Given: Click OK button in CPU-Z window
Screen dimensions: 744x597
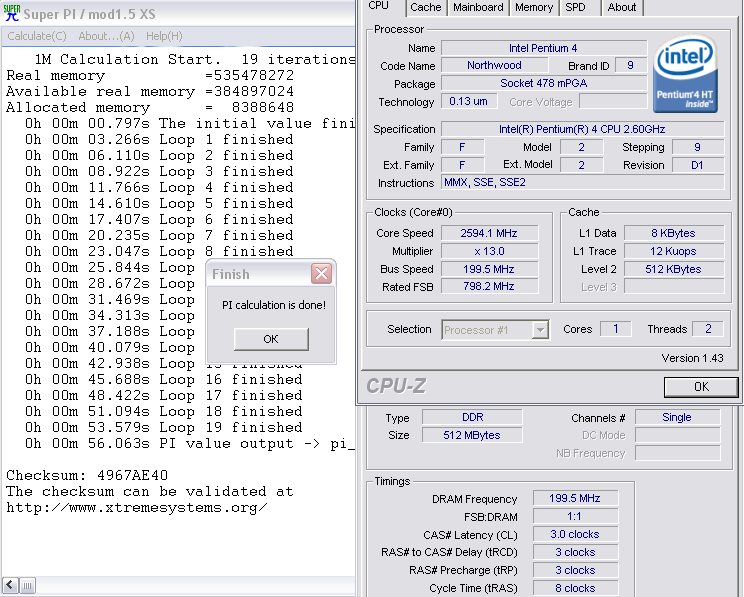Looking at the screenshot, I should click(x=701, y=387).
